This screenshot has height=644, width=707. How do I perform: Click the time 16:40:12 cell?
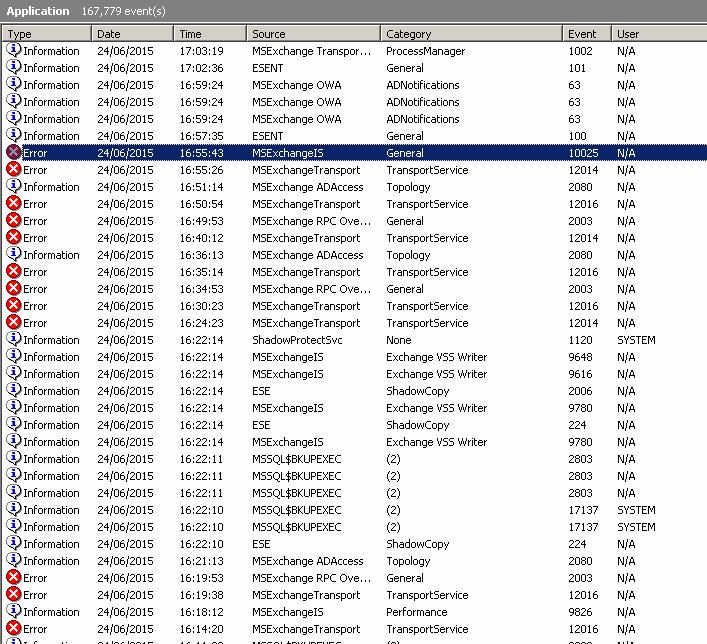[x=202, y=238]
